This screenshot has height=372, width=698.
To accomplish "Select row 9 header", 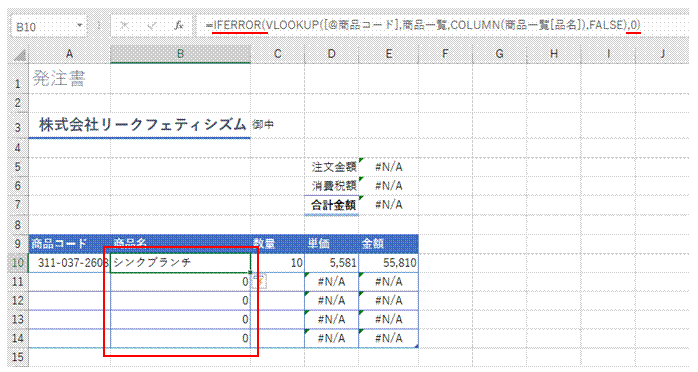I will (18, 244).
